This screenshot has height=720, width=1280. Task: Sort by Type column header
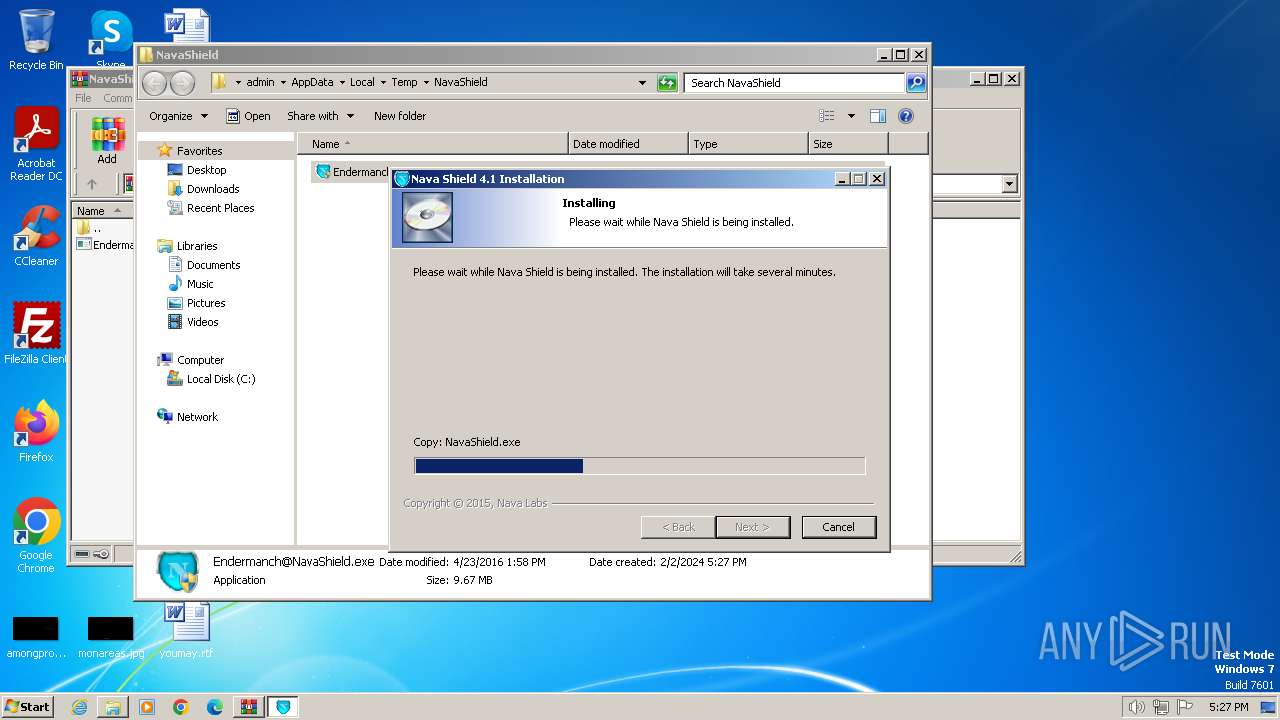748,144
